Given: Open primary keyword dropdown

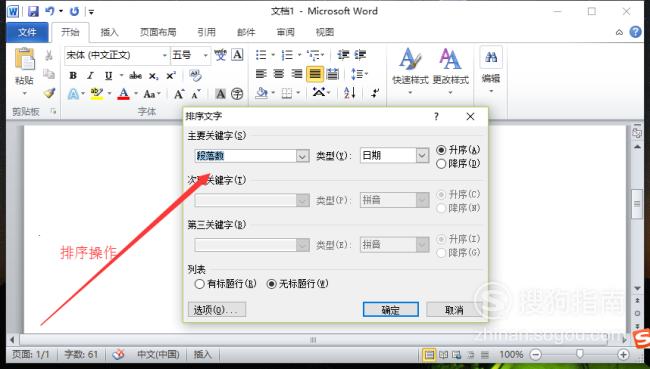Looking at the screenshot, I should coord(303,156).
